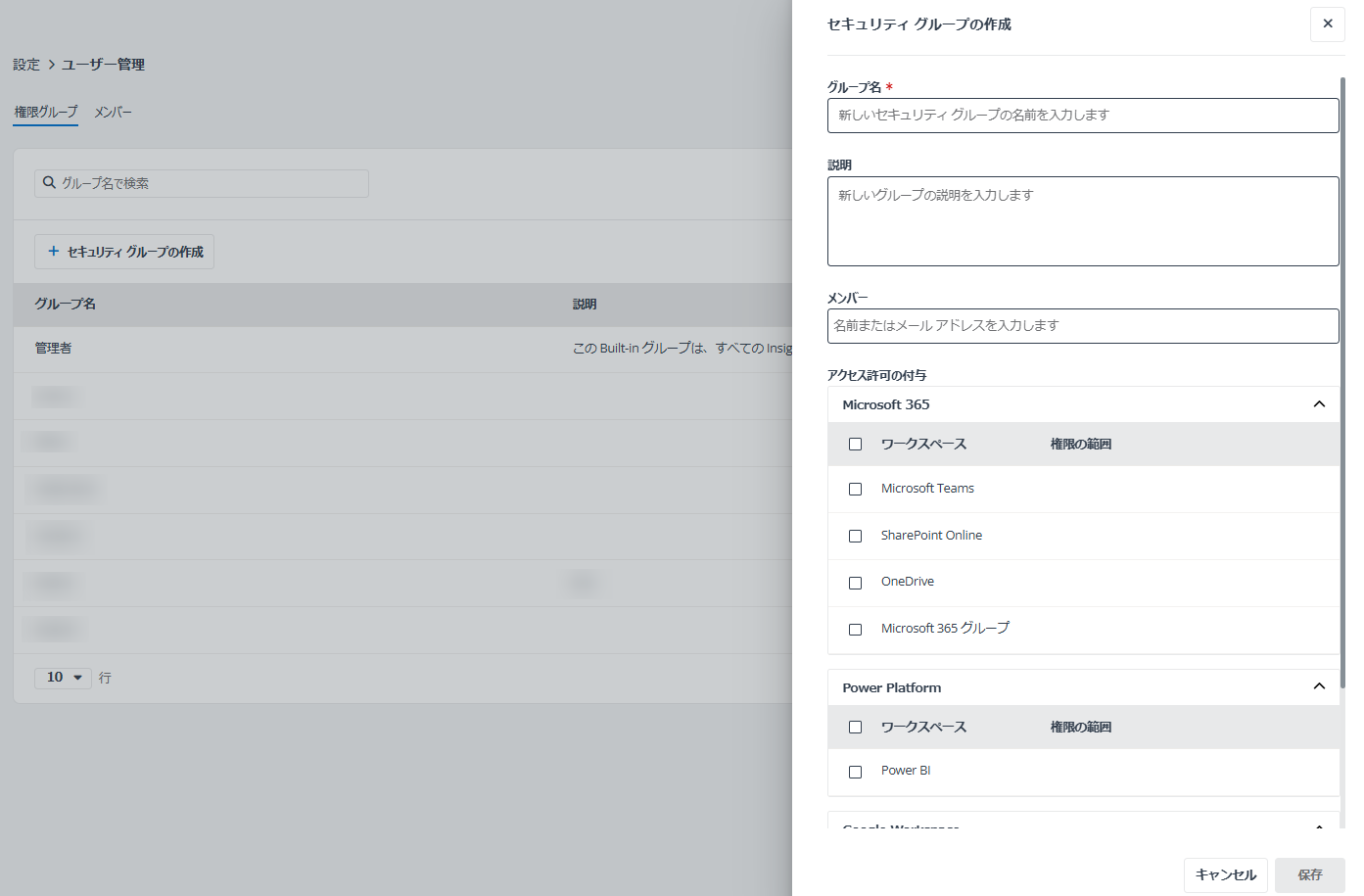Focus the メンバー name or email field
The height and width of the screenshot is (896, 1364).
click(1083, 326)
